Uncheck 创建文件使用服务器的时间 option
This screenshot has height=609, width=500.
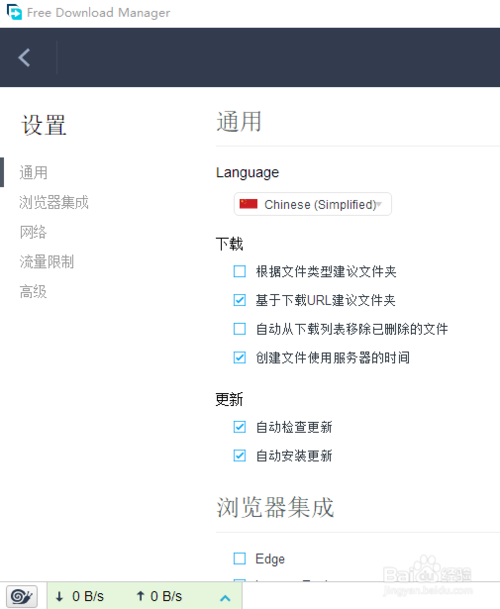(240, 357)
